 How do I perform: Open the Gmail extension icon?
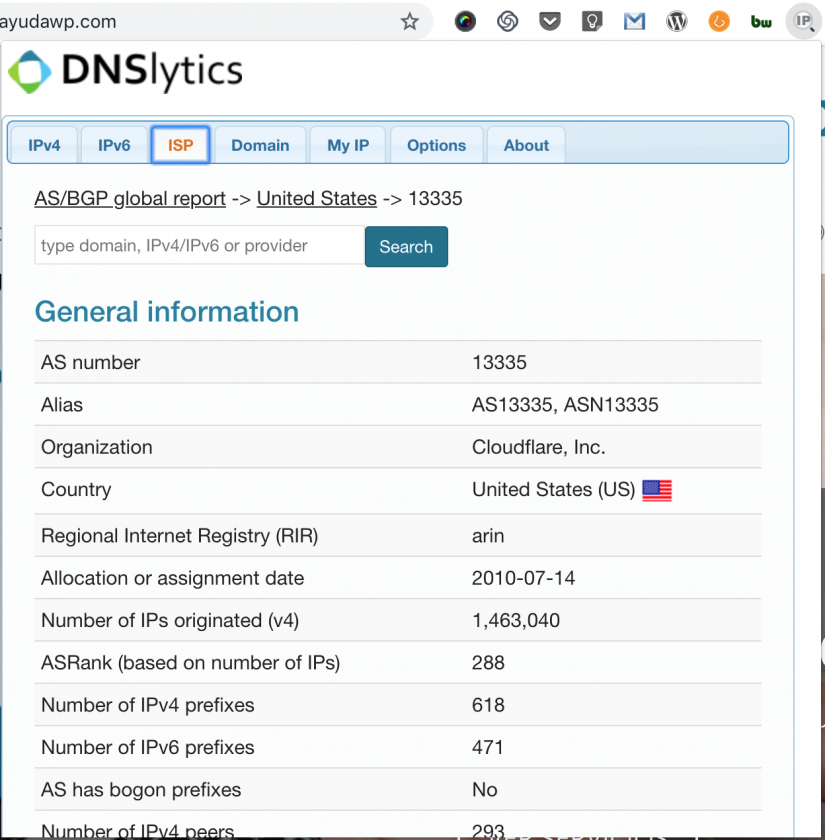634,21
